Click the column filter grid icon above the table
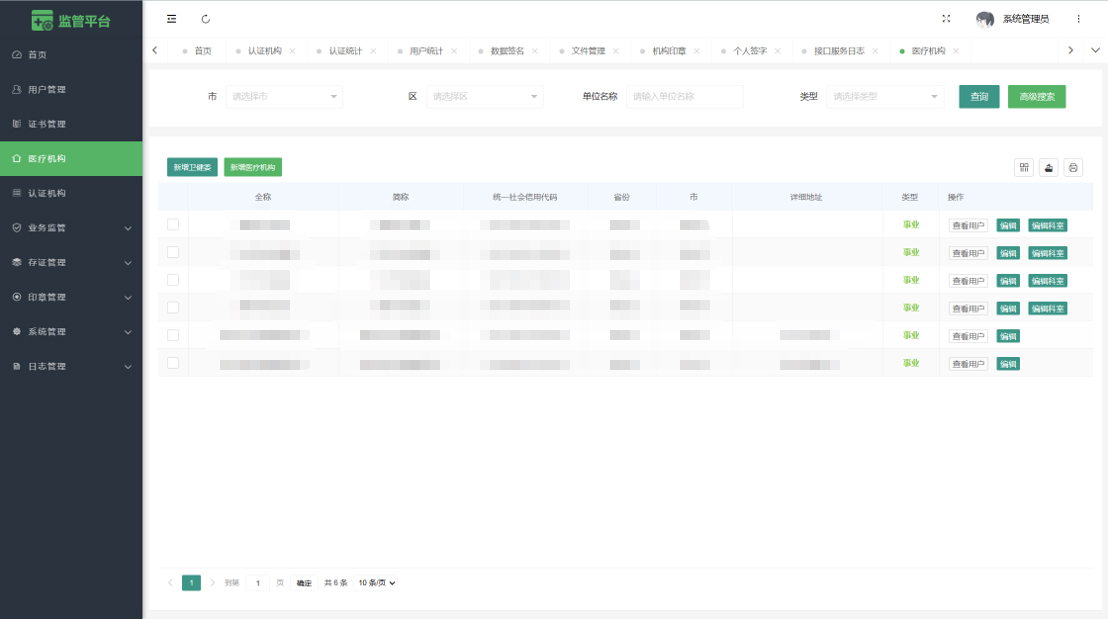 [1024, 168]
